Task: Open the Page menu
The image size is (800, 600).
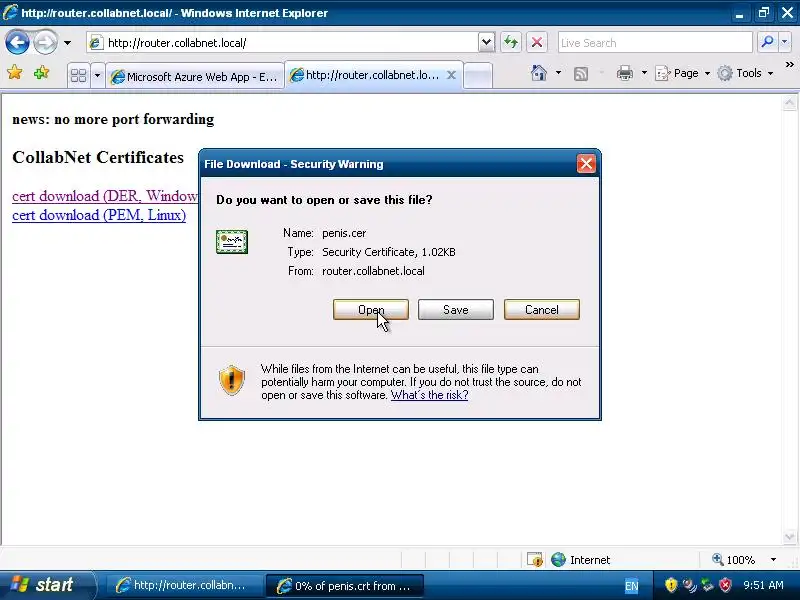Action: tap(682, 73)
